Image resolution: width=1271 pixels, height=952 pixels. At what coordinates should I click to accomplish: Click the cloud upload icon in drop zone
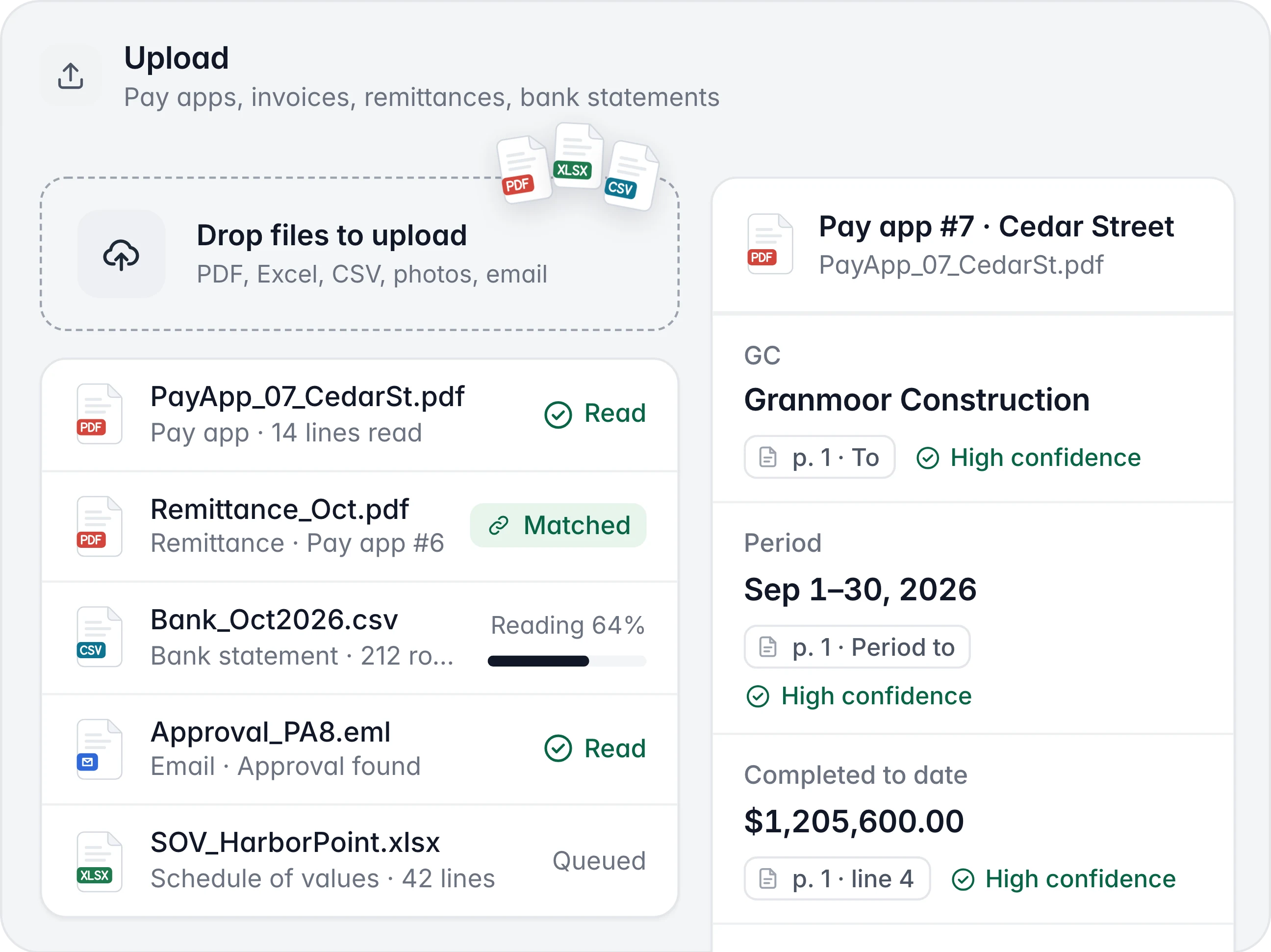pos(121,254)
